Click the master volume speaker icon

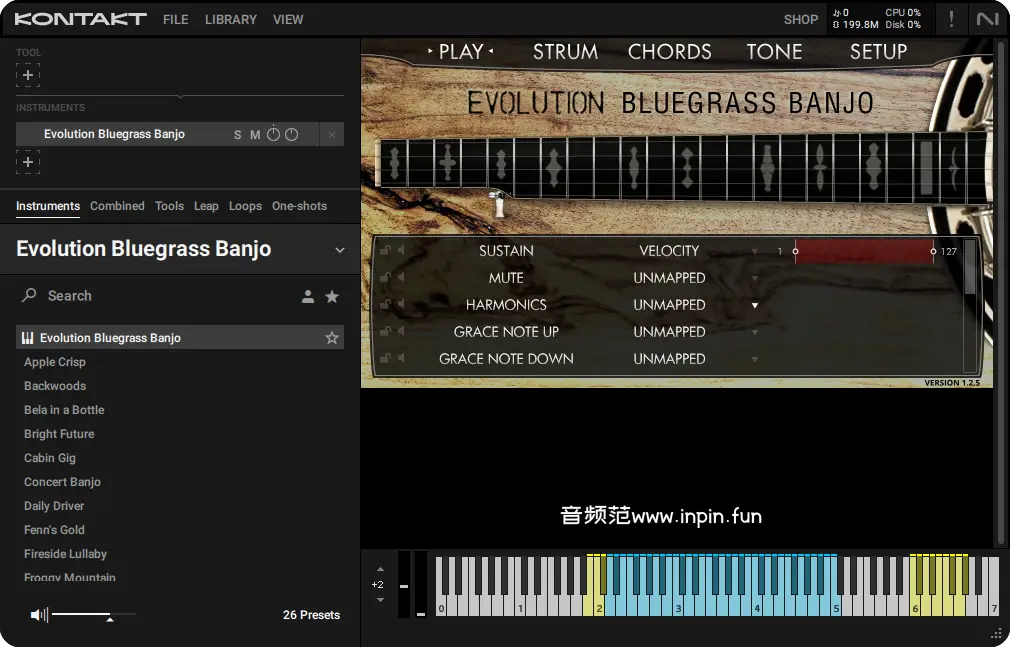(x=38, y=615)
